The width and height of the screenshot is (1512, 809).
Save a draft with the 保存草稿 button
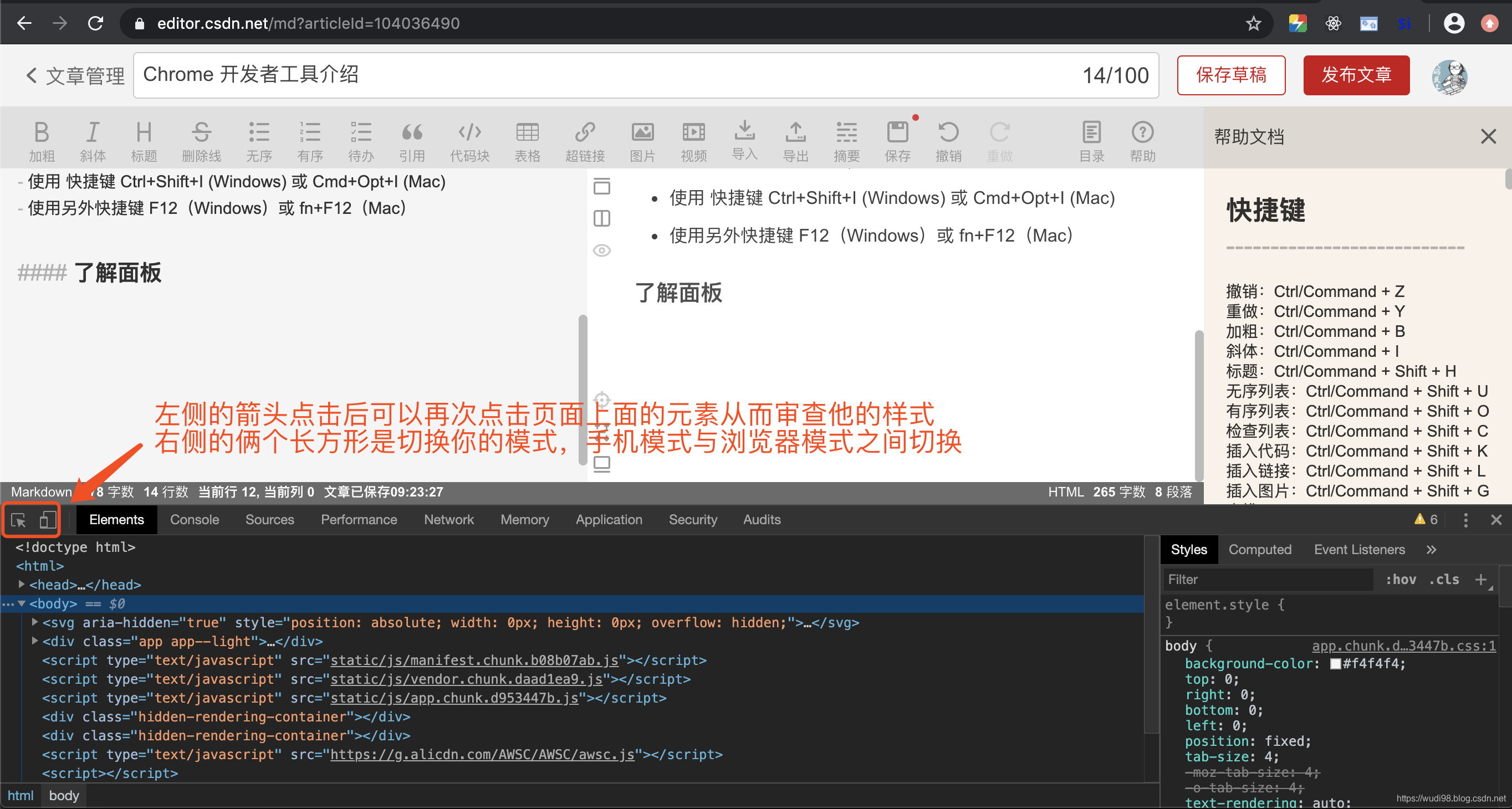tap(1231, 75)
